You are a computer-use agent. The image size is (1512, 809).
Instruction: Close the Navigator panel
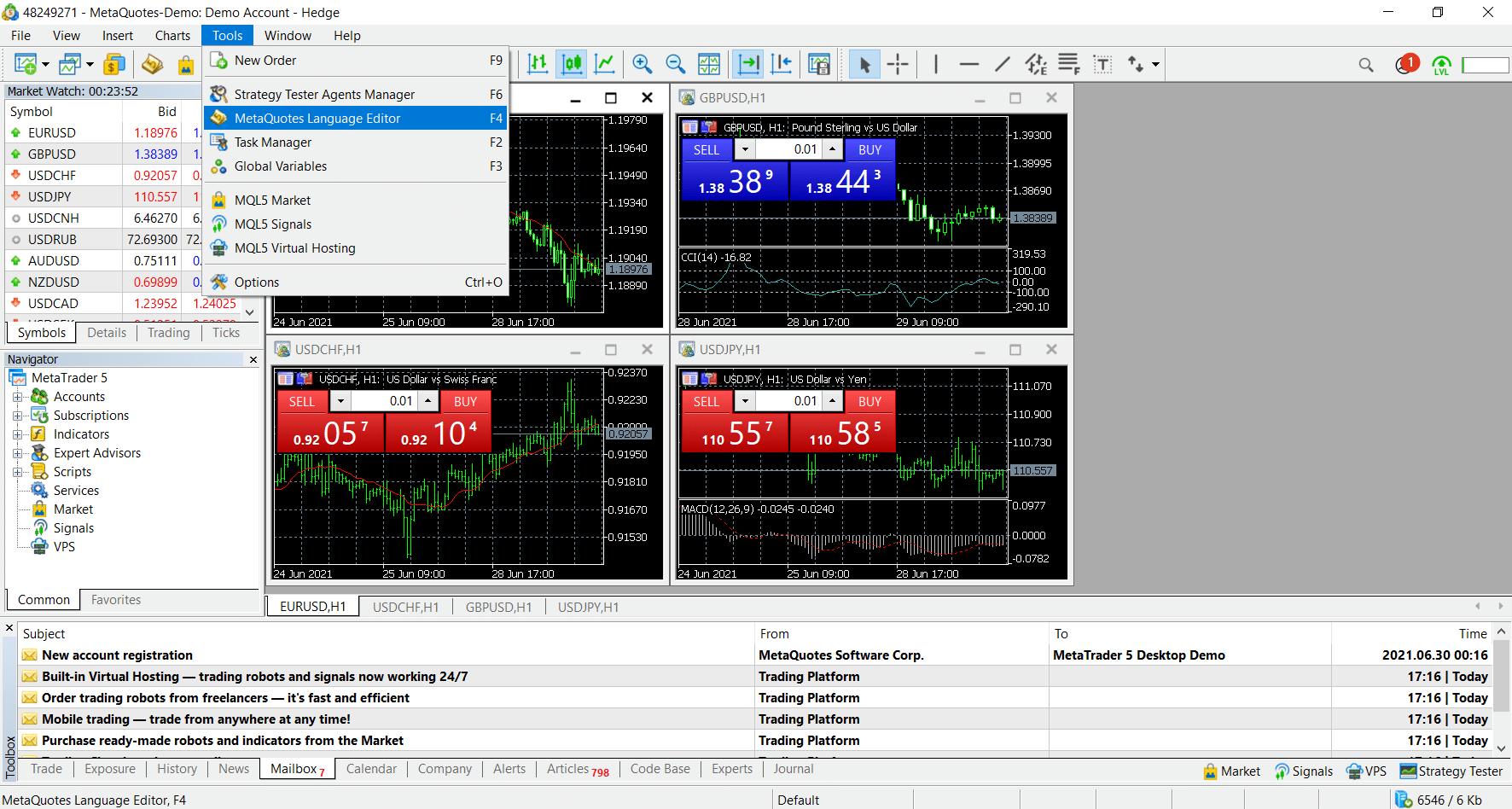coord(253,360)
